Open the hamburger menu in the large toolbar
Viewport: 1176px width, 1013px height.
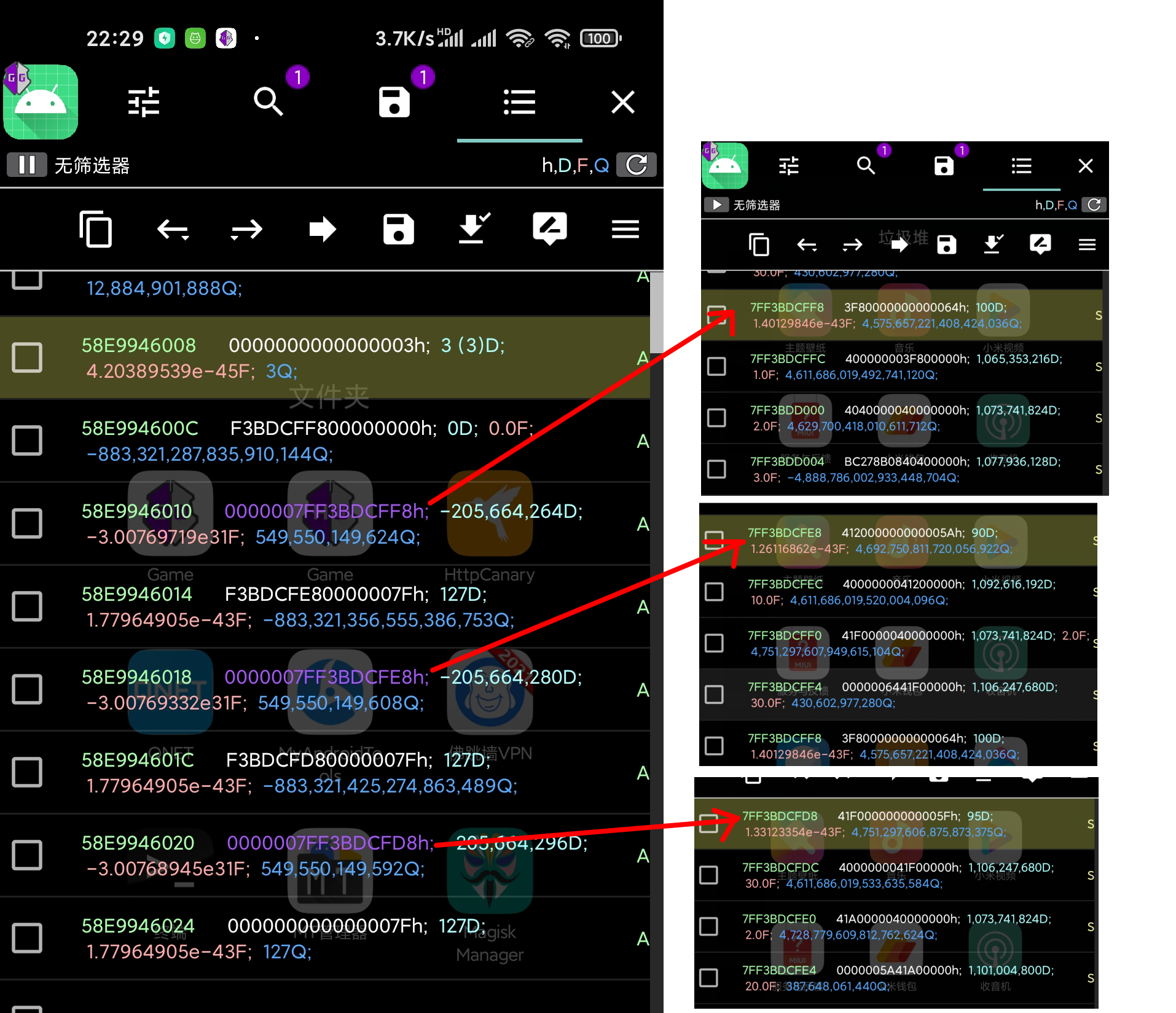[x=625, y=230]
